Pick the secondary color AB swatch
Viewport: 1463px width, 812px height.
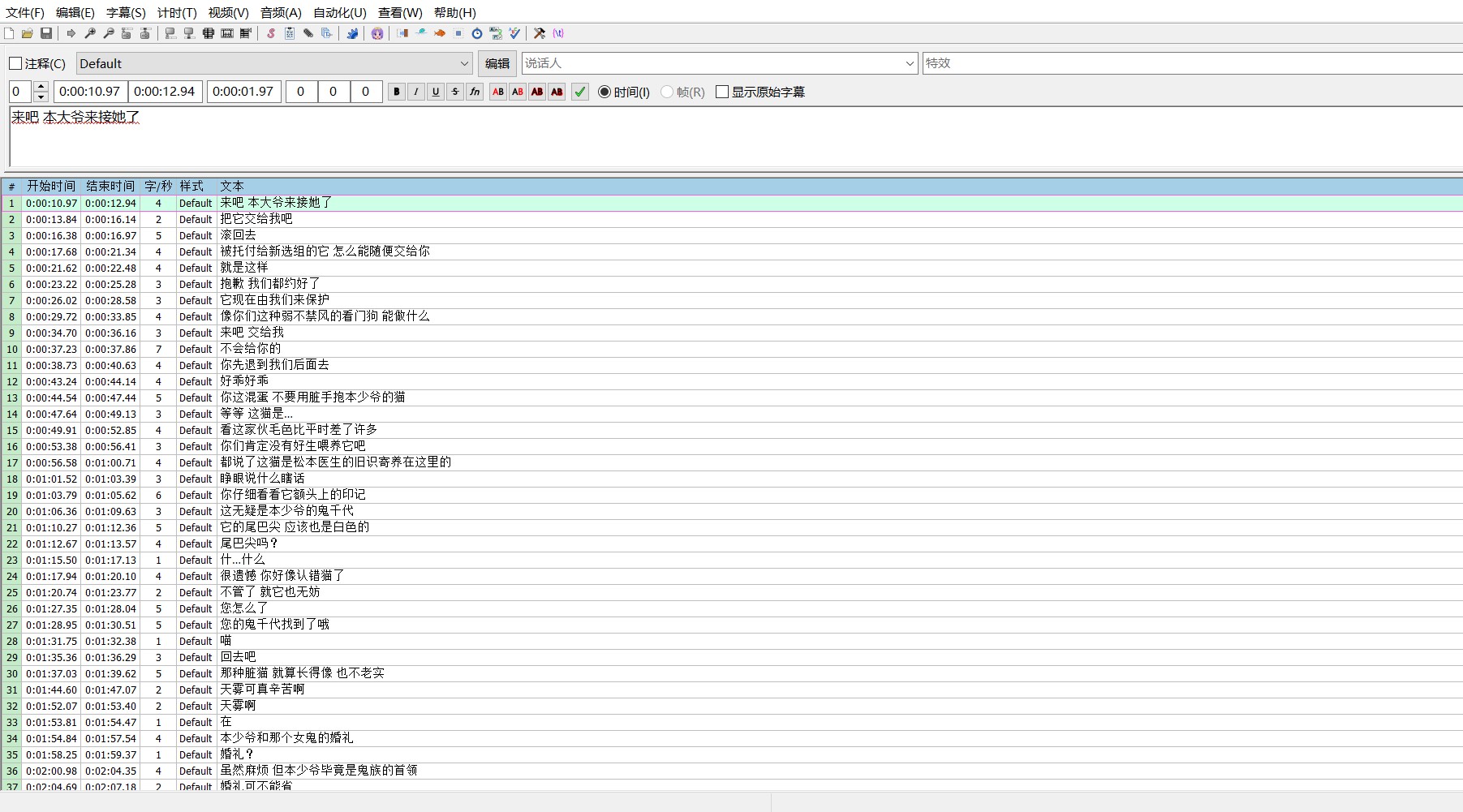click(x=518, y=92)
